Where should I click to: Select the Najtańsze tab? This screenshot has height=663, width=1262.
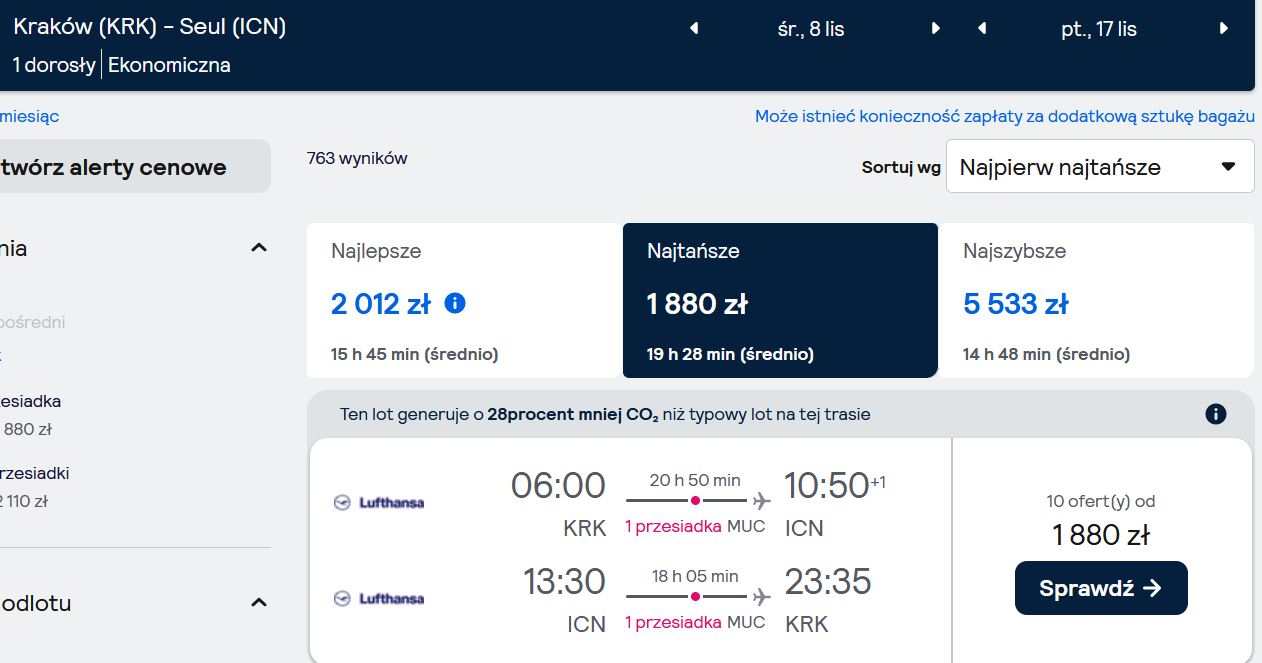[780, 300]
